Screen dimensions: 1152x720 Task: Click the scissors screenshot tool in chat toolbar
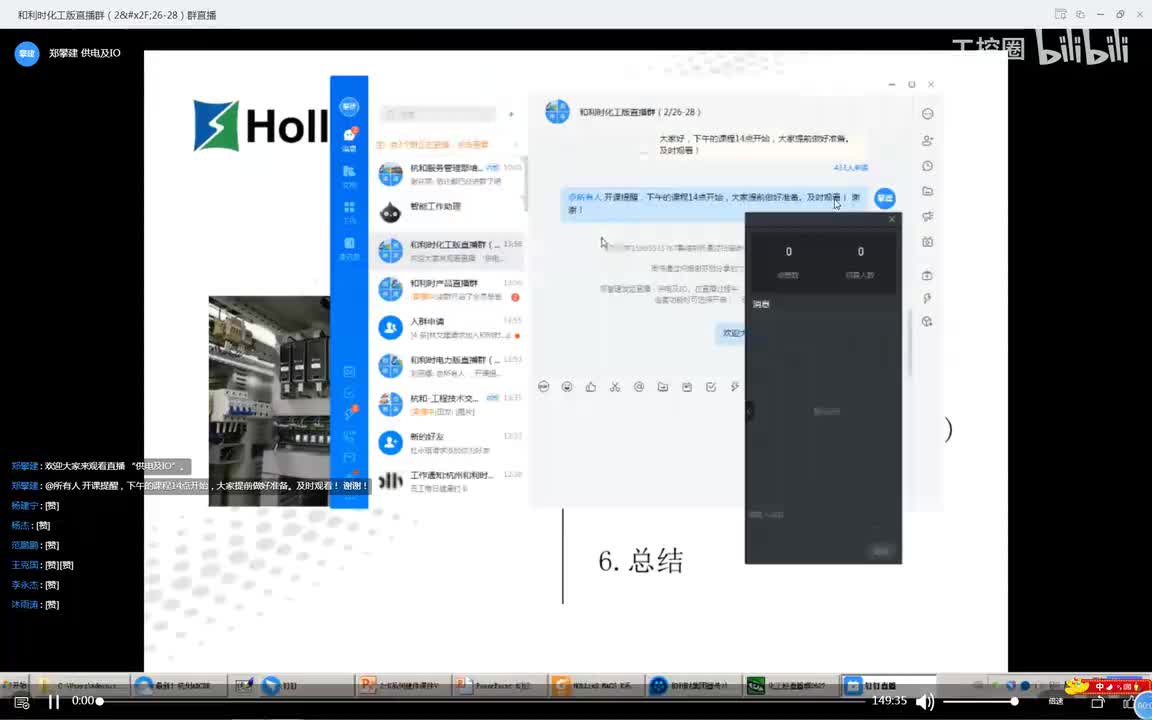(615, 386)
